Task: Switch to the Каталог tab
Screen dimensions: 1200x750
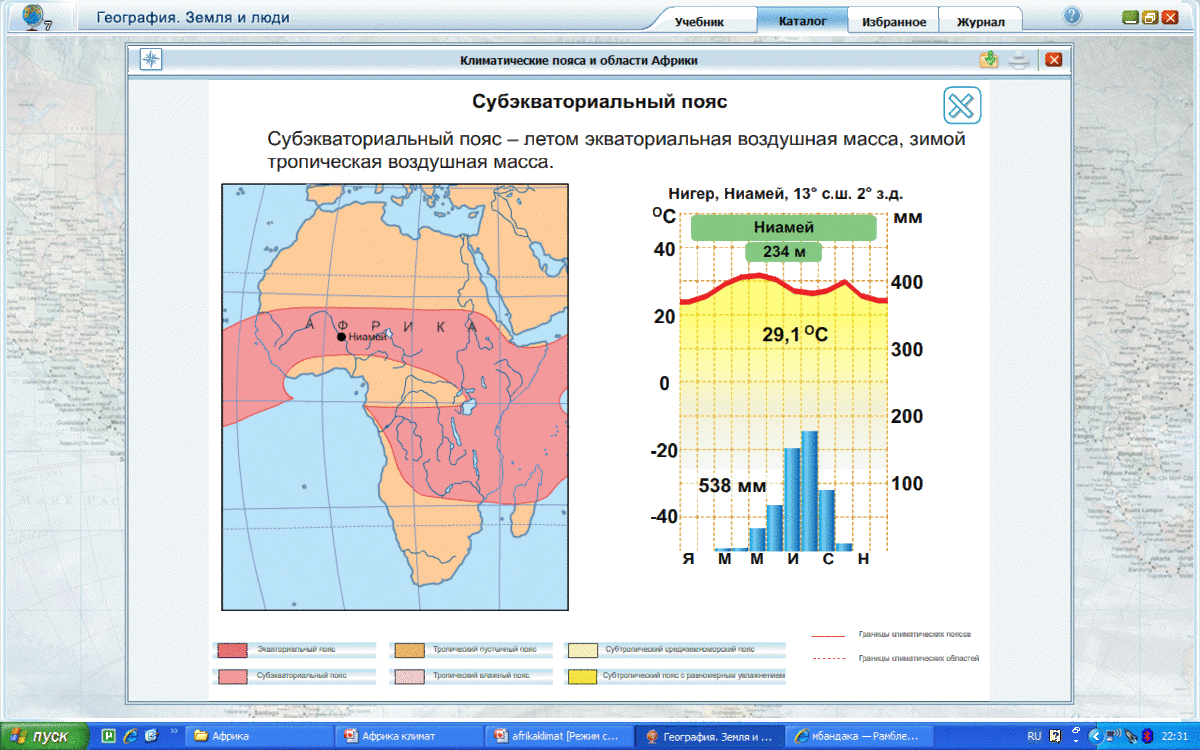Action: click(802, 20)
